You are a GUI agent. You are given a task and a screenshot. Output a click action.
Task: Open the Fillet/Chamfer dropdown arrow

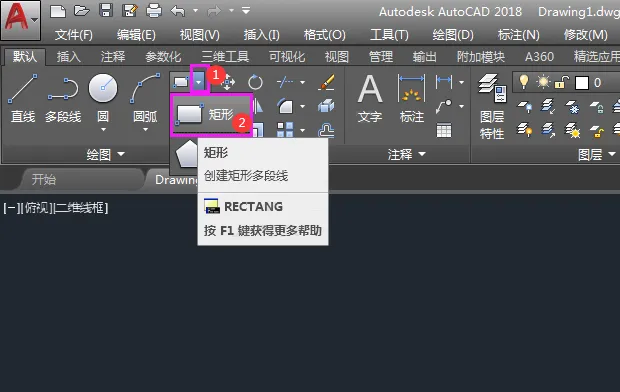click(302, 106)
